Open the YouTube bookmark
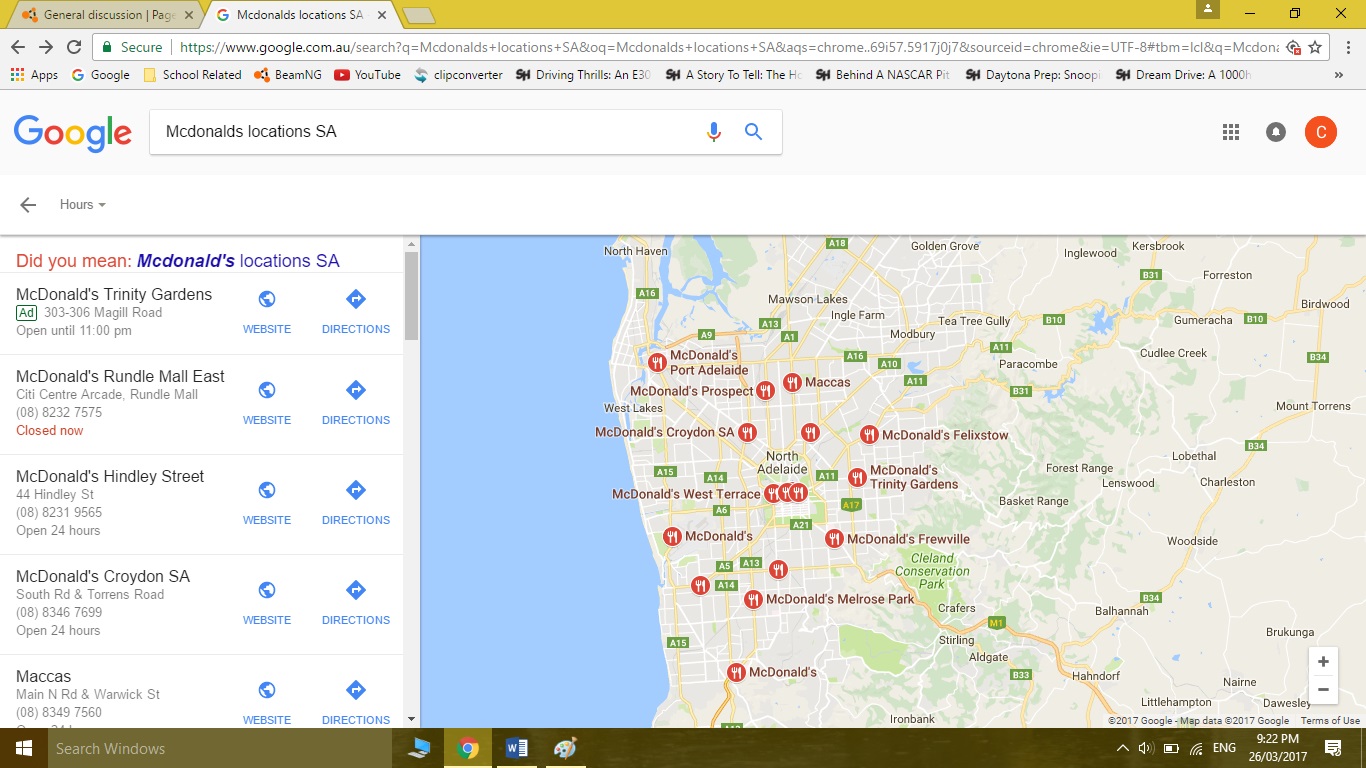This screenshot has height=768, width=1366. (367, 75)
